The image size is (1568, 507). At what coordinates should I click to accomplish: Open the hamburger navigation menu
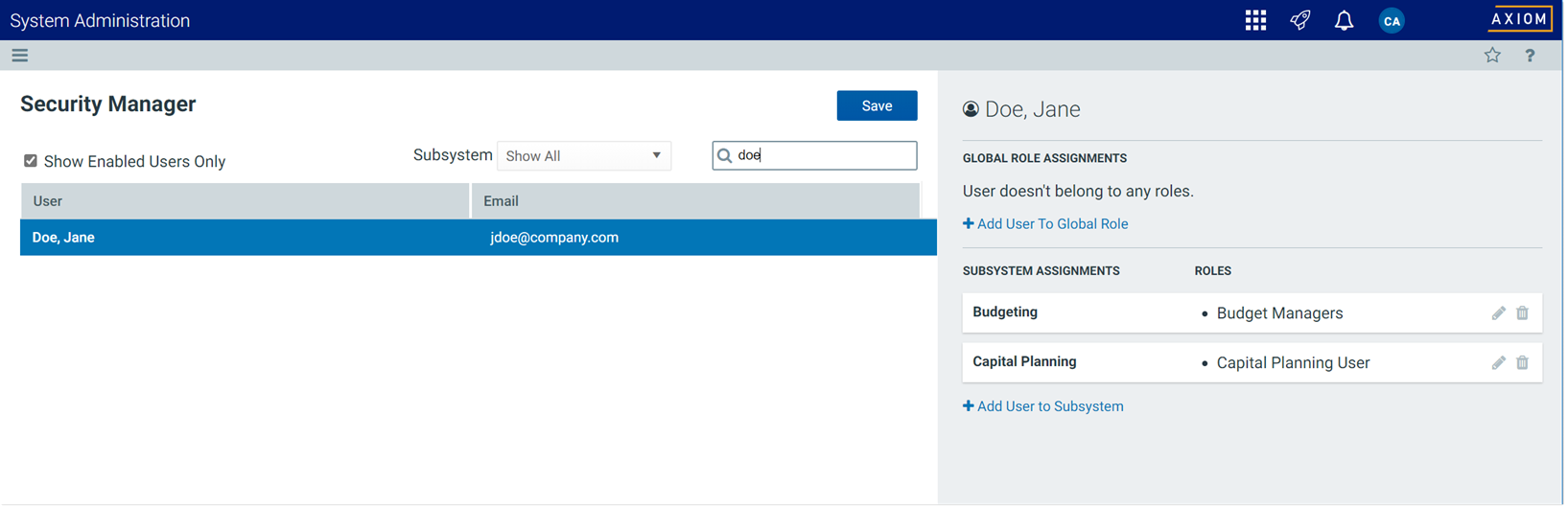pos(19,56)
